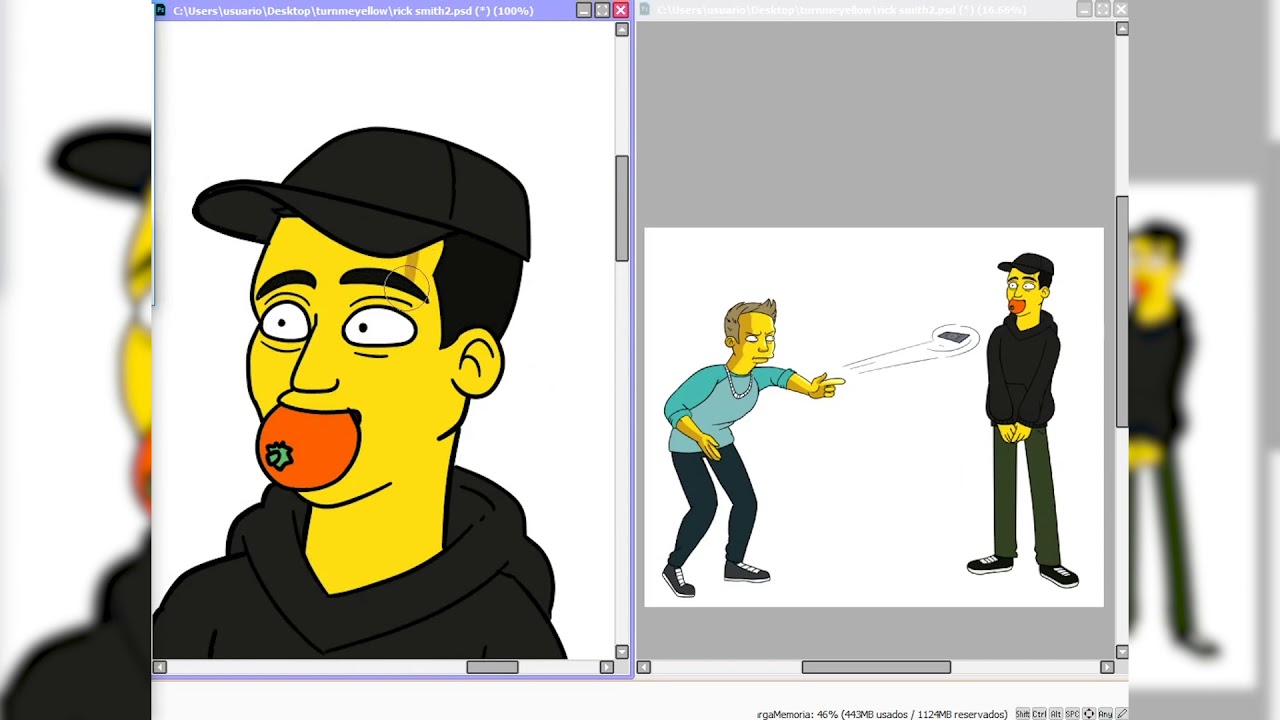Click scroll-left arrow in 16.66% window
The image size is (1280, 720).
[644, 667]
